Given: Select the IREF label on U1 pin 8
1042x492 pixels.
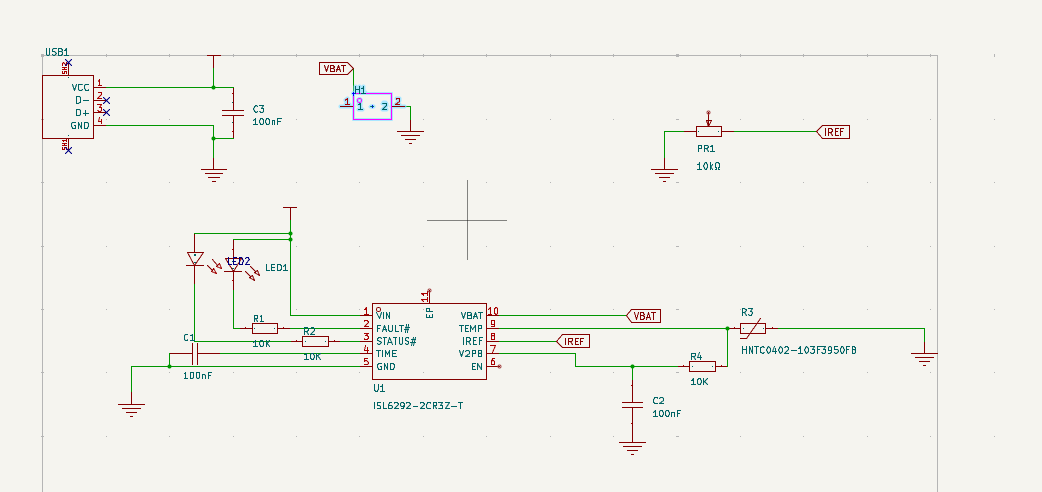Looking at the screenshot, I should pyautogui.click(x=573, y=341).
